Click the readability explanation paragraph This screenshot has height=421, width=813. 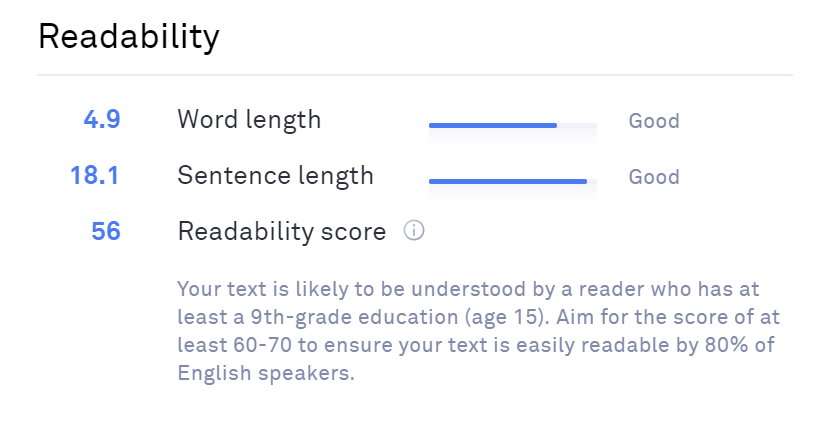(478, 331)
